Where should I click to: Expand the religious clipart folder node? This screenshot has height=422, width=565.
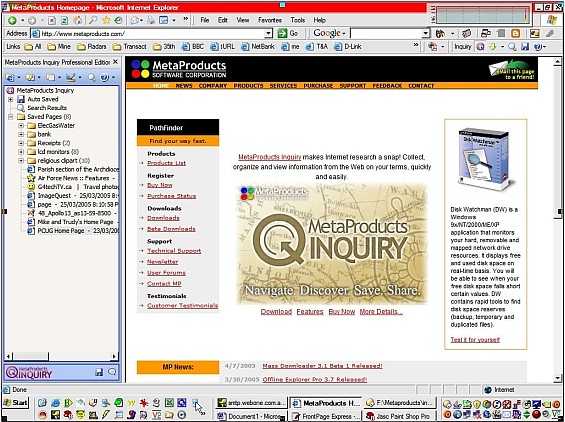click(x=21, y=160)
